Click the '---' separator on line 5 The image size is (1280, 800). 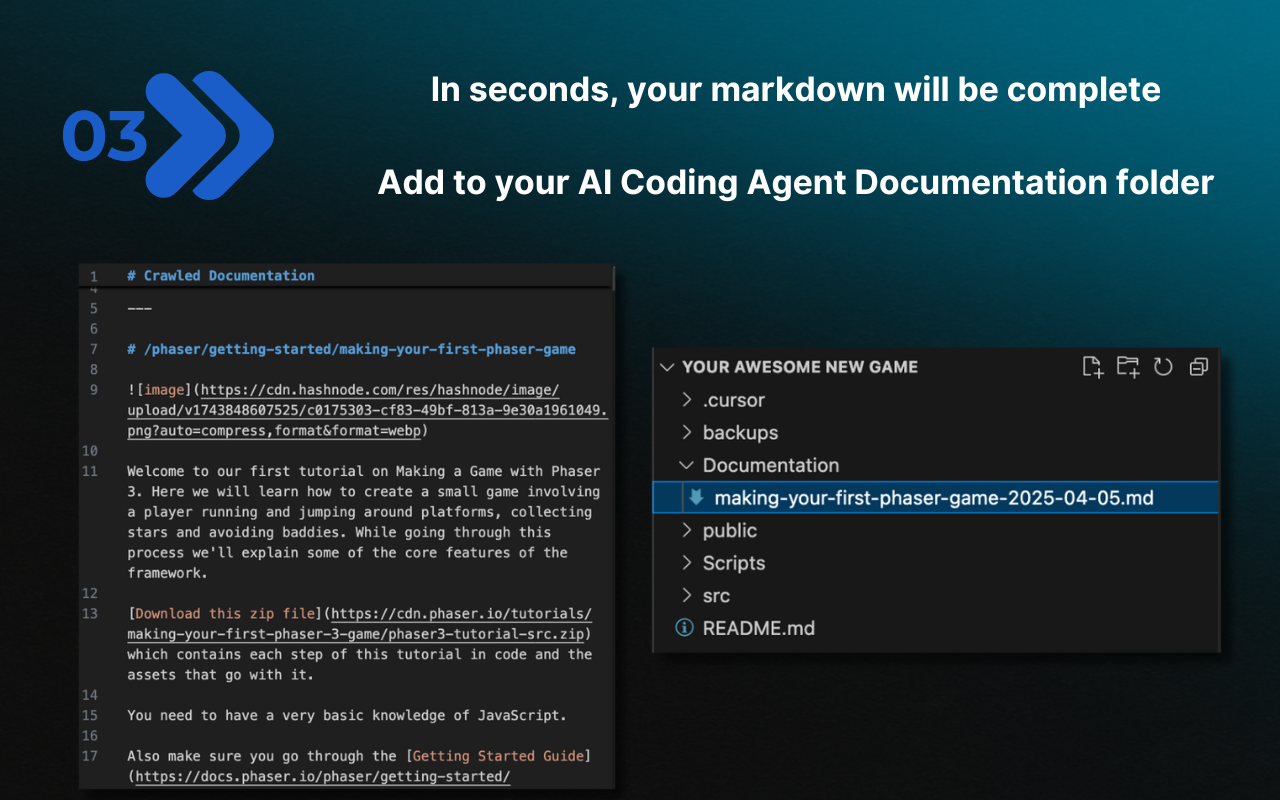(x=139, y=308)
